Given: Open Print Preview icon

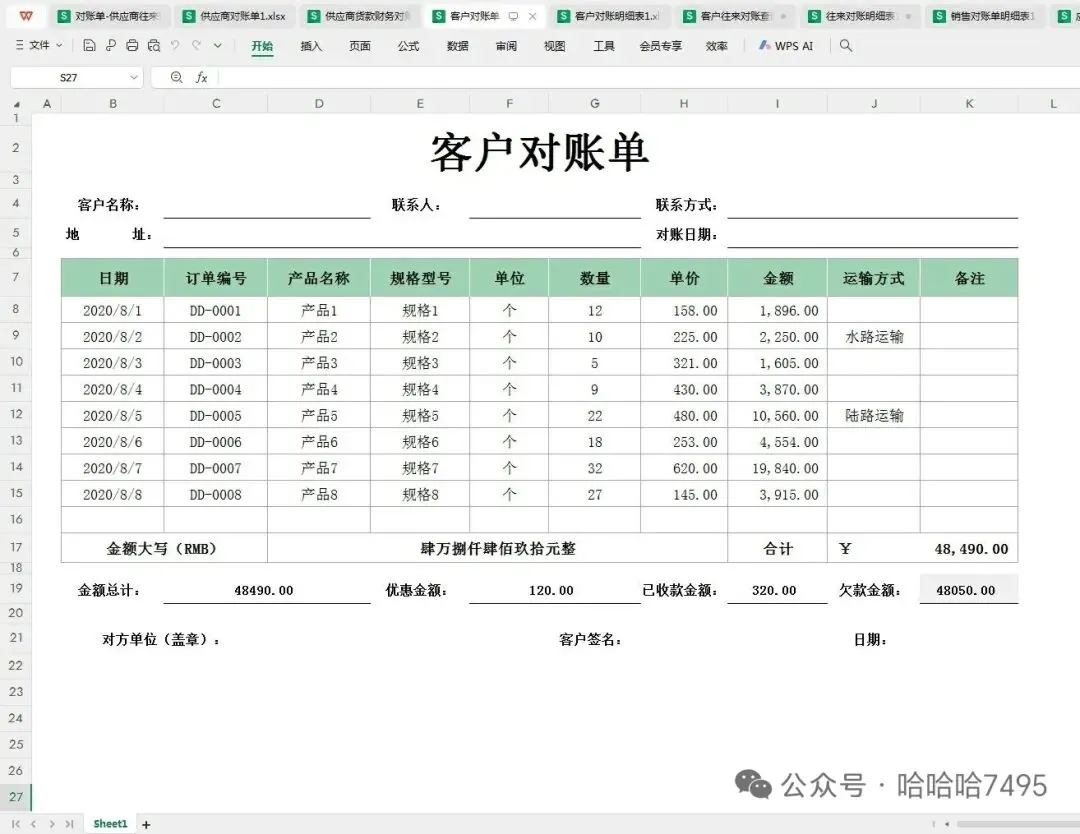Looking at the screenshot, I should 154,45.
